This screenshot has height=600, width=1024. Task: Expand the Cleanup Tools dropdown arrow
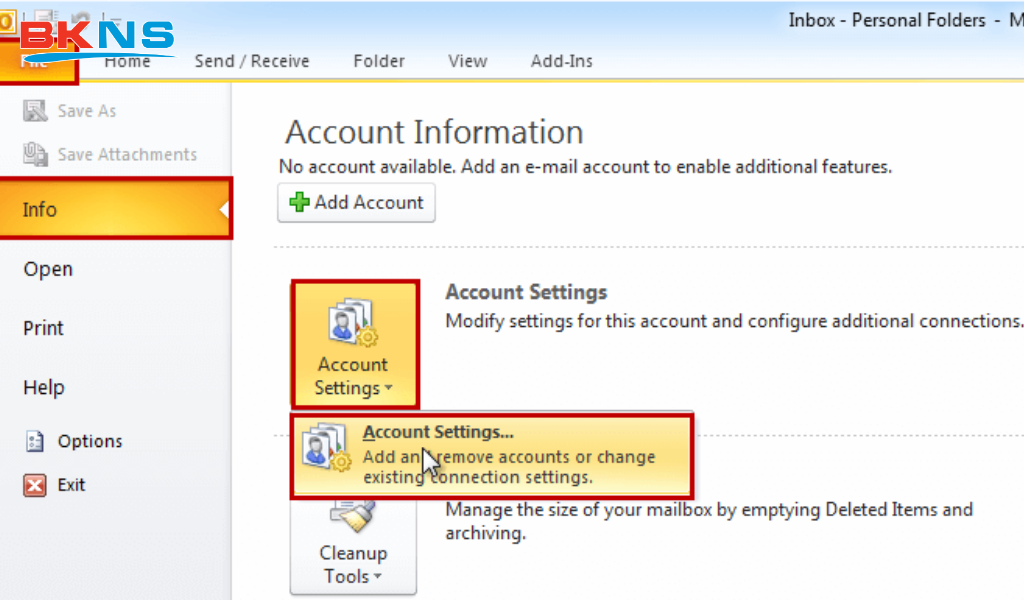379,577
